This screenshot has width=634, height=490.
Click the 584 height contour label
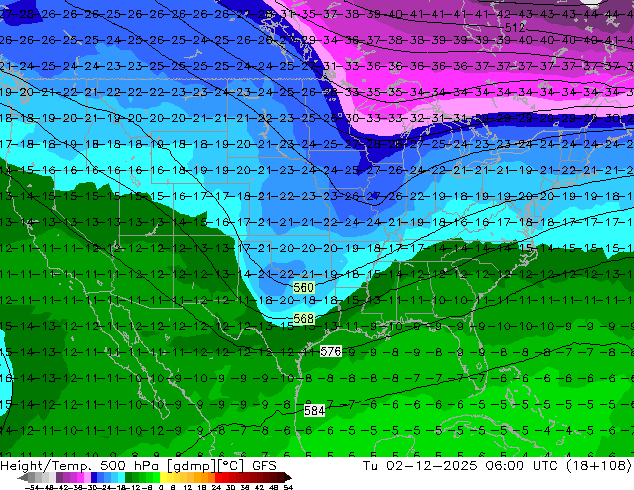314,411
